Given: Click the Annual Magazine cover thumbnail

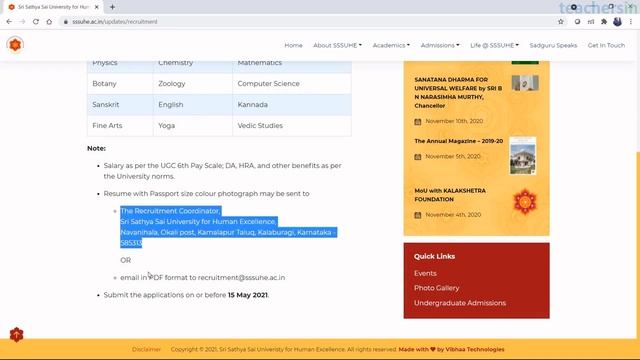Looking at the screenshot, I should coord(523,156).
